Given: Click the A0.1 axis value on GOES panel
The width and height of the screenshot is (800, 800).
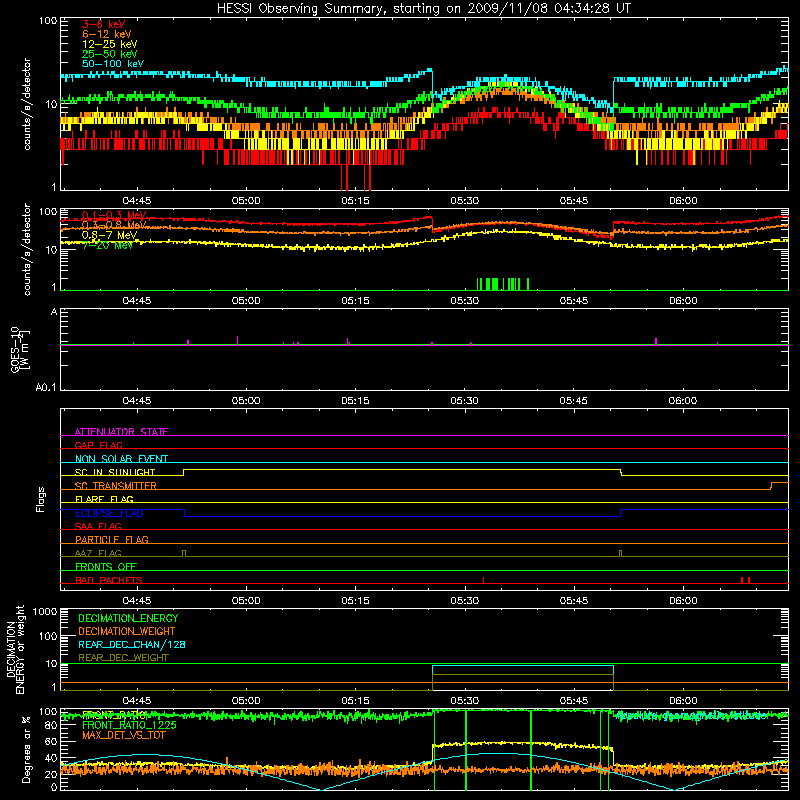Looking at the screenshot, I should [46, 388].
